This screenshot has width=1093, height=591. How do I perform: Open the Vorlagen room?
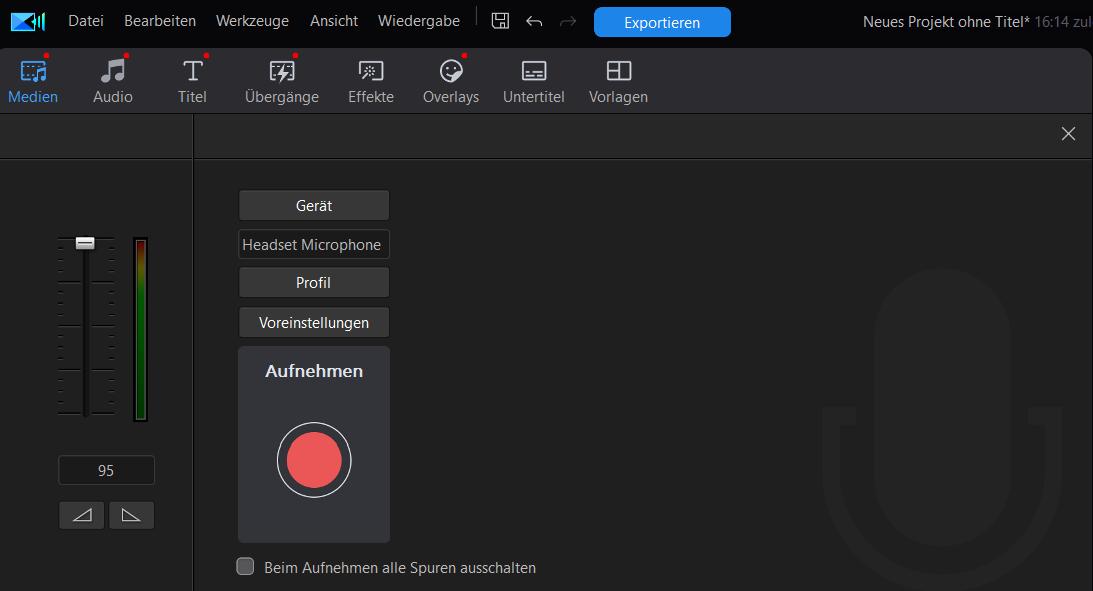(618, 82)
